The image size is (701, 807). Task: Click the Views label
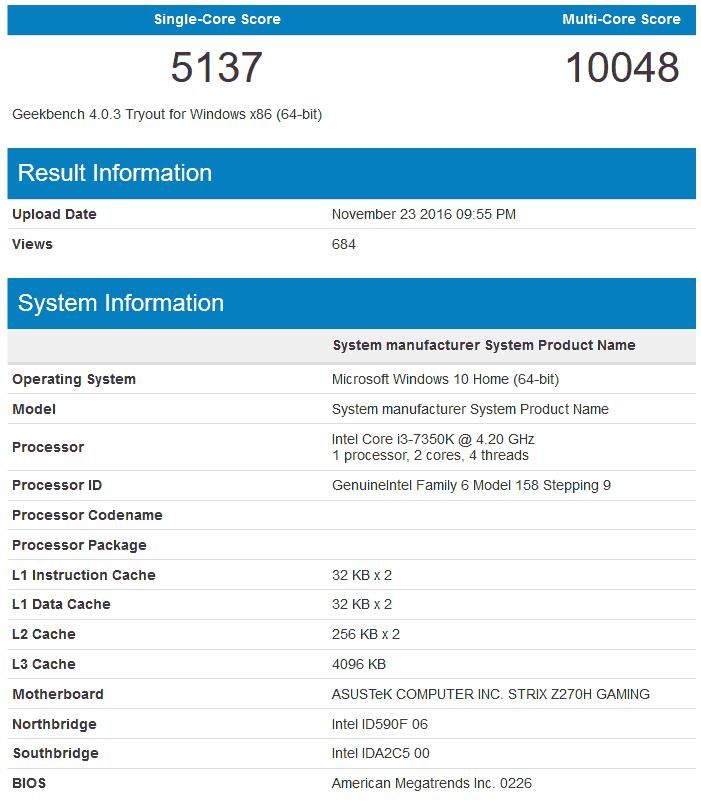(x=32, y=244)
